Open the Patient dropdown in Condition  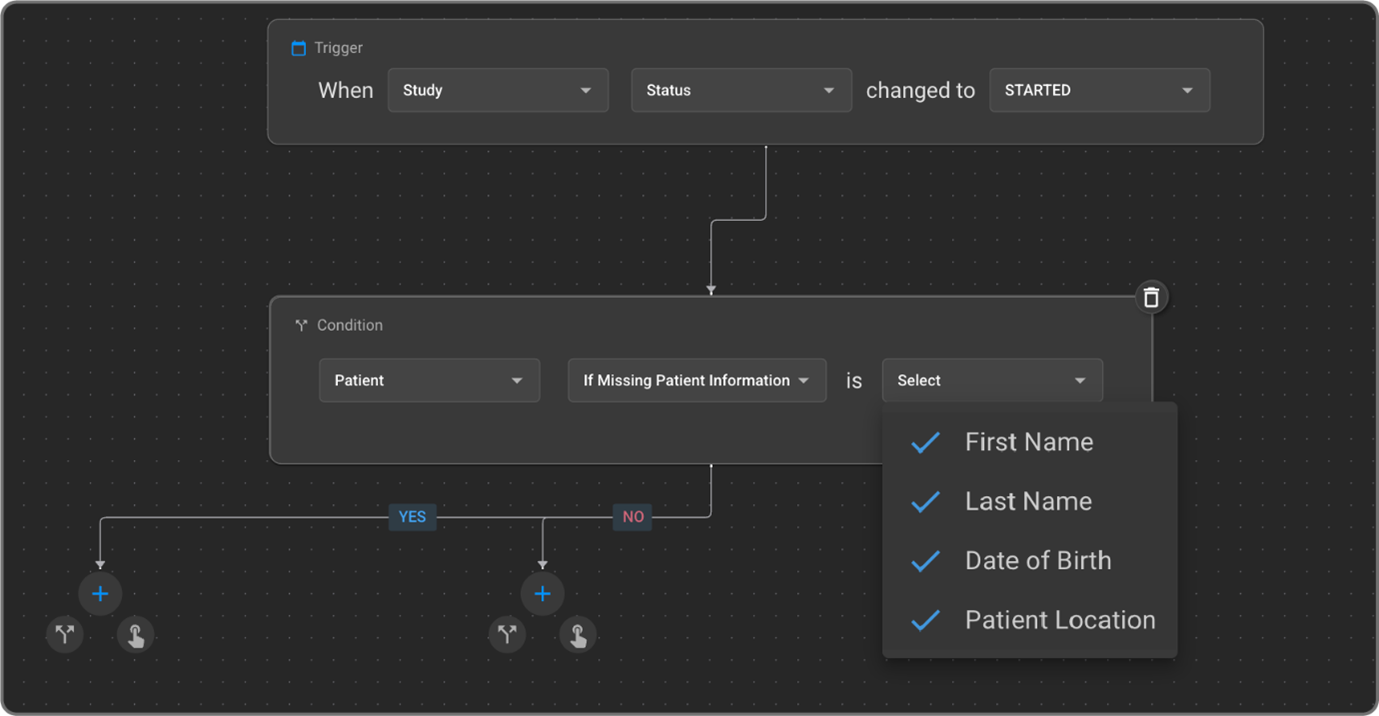pyautogui.click(x=429, y=380)
